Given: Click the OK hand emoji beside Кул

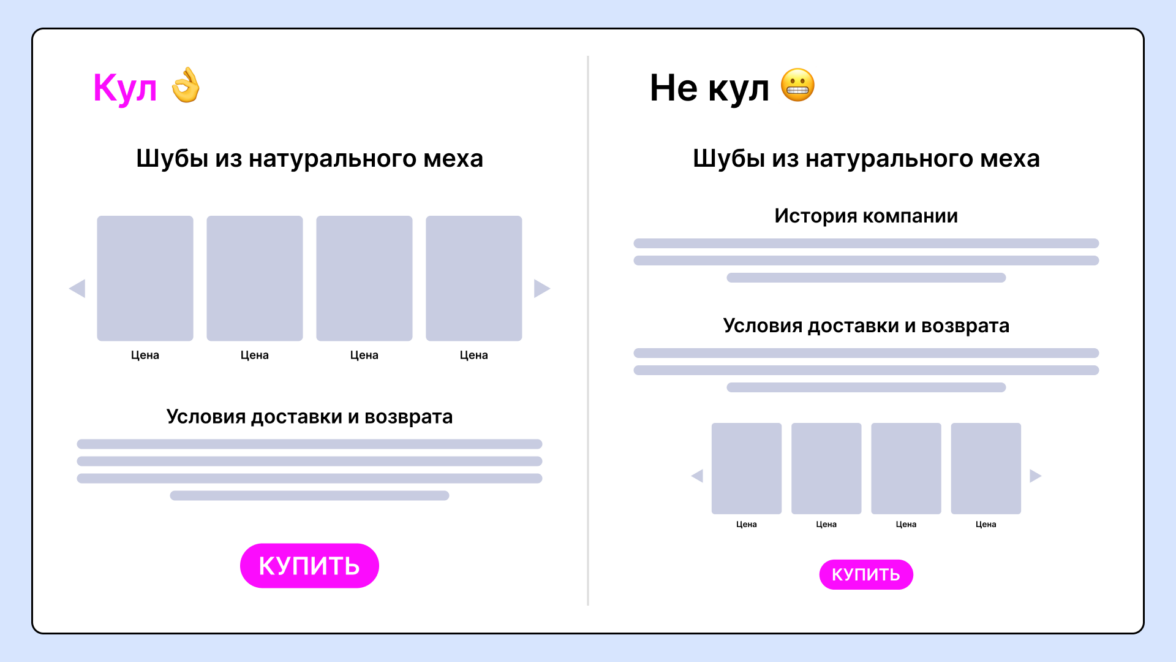Looking at the screenshot, I should pyautogui.click(x=185, y=86).
